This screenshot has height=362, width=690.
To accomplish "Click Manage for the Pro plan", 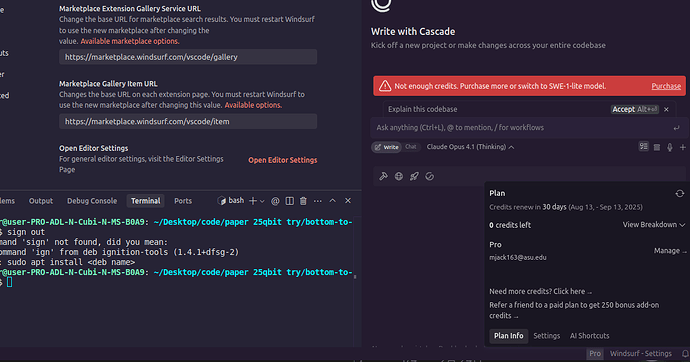I will [669, 251].
